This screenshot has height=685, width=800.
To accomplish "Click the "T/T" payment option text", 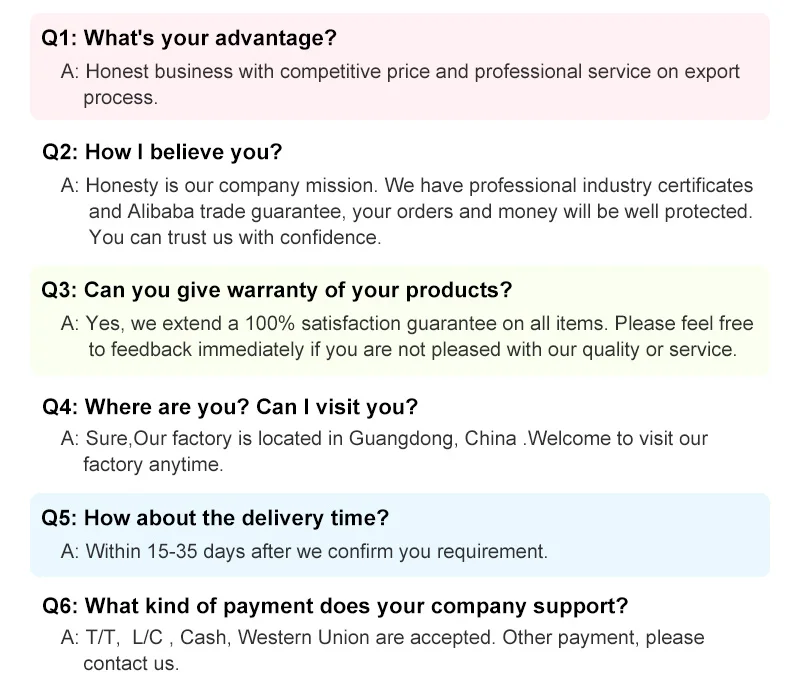I will (x=103, y=638).
